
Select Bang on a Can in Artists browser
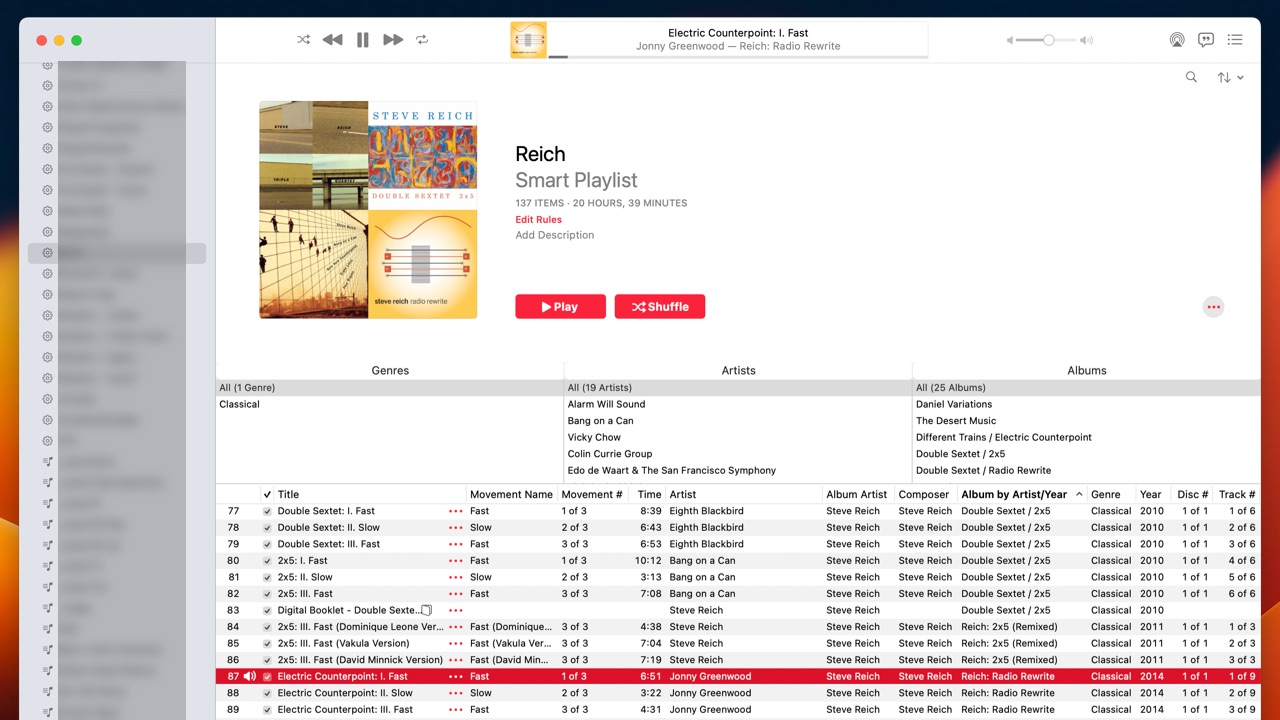738,420
